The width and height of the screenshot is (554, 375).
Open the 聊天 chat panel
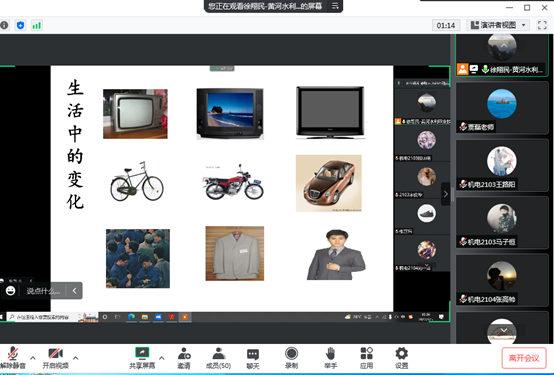(x=253, y=358)
